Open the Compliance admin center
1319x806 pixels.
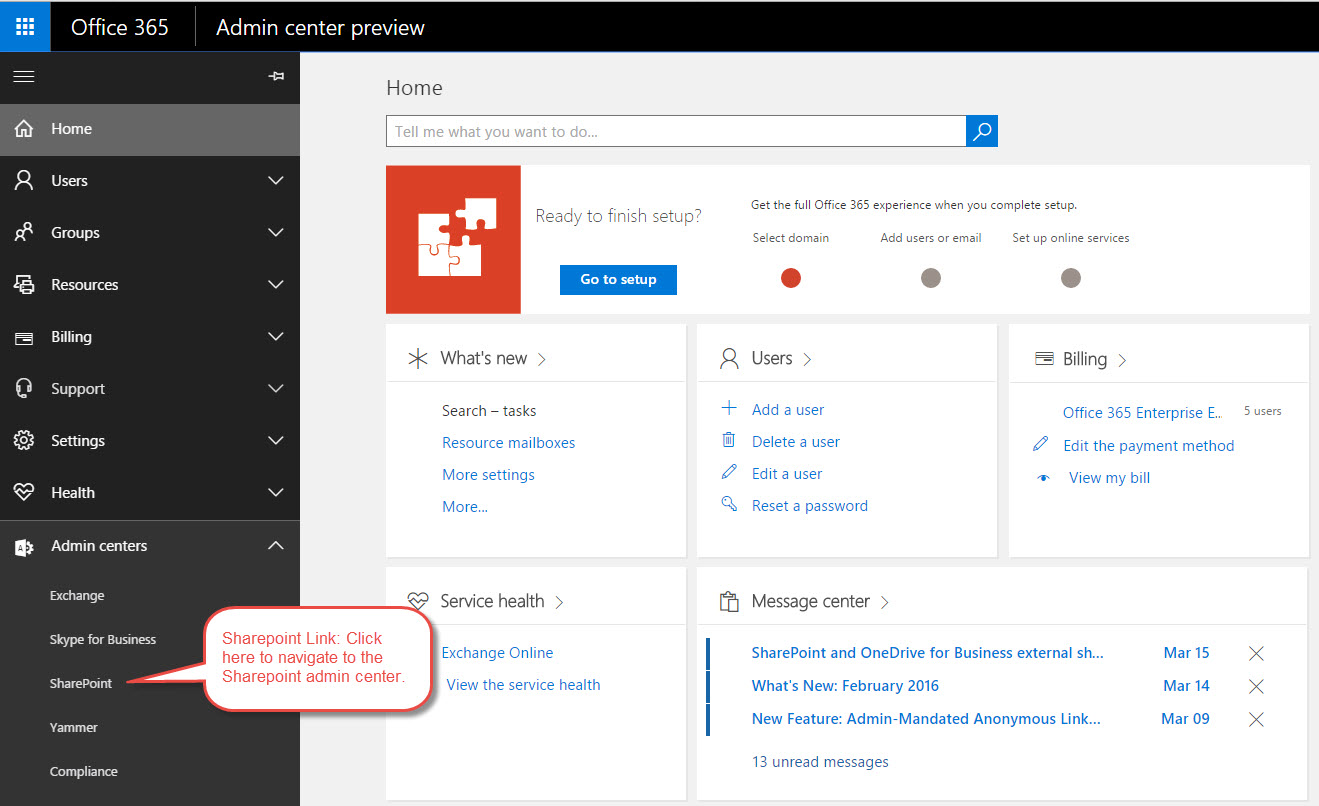[84, 772]
